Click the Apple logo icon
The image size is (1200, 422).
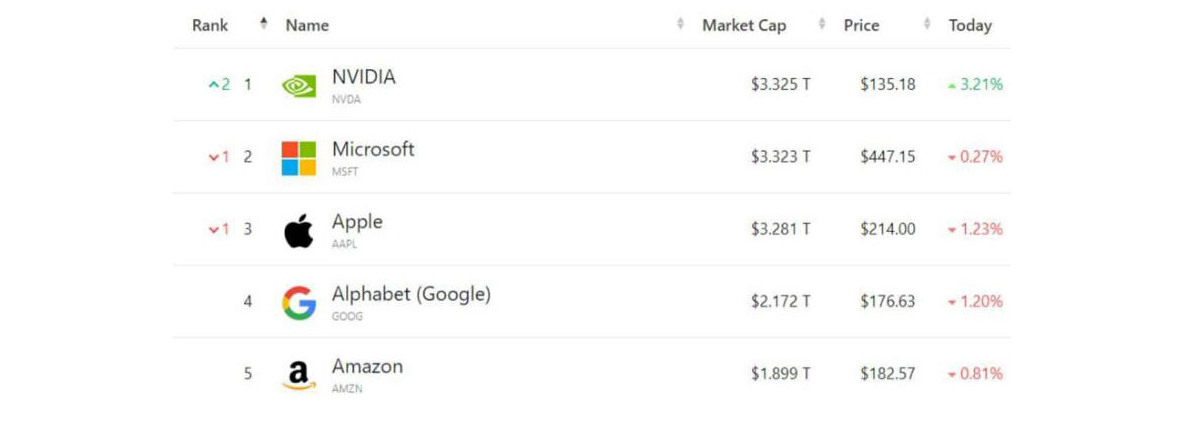tap(298, 230)
